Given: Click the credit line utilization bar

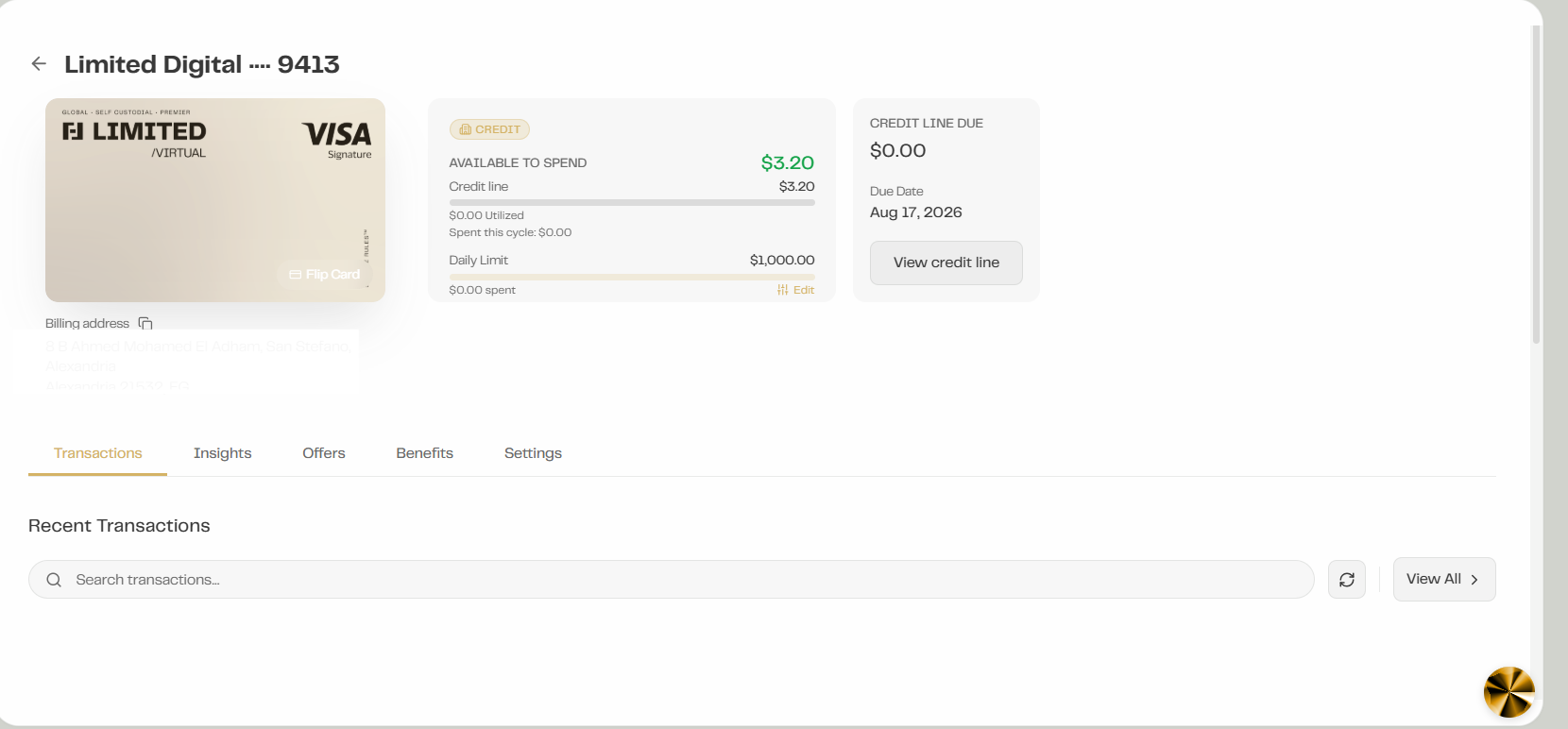Looking at the screenshot, I should (632, 202).
